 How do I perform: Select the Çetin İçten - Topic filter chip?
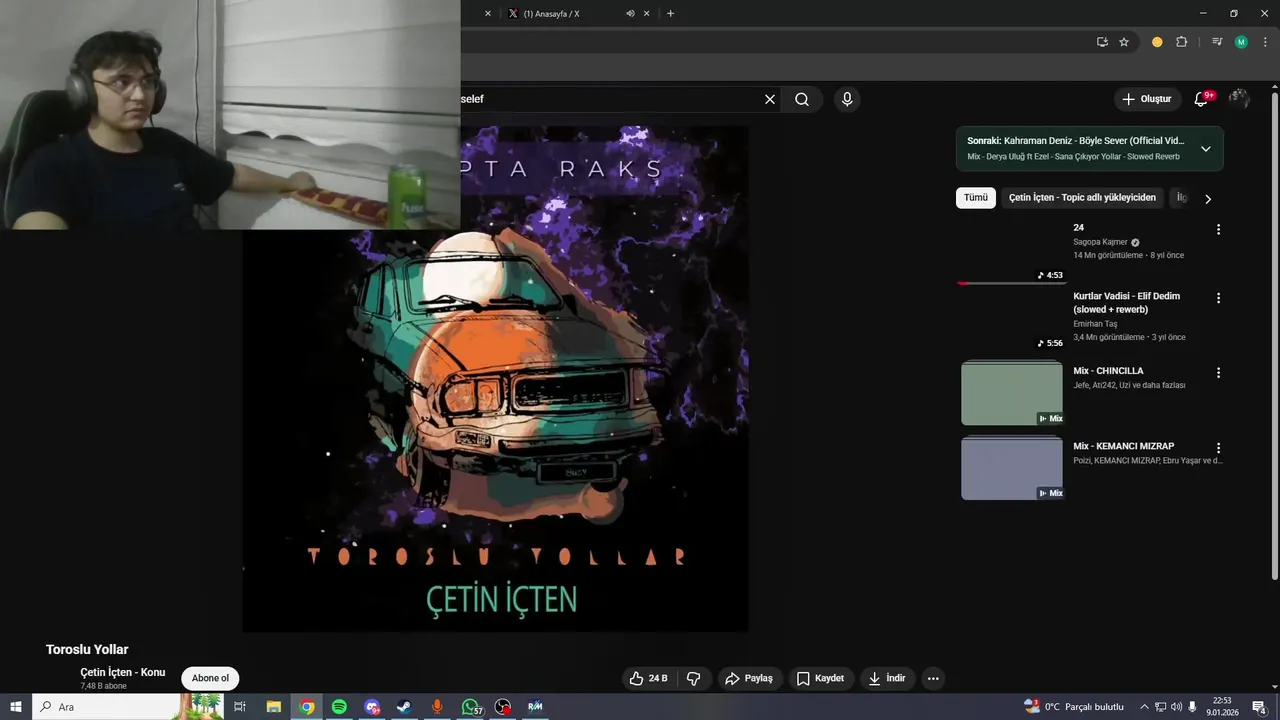(x=1082, y=198)
